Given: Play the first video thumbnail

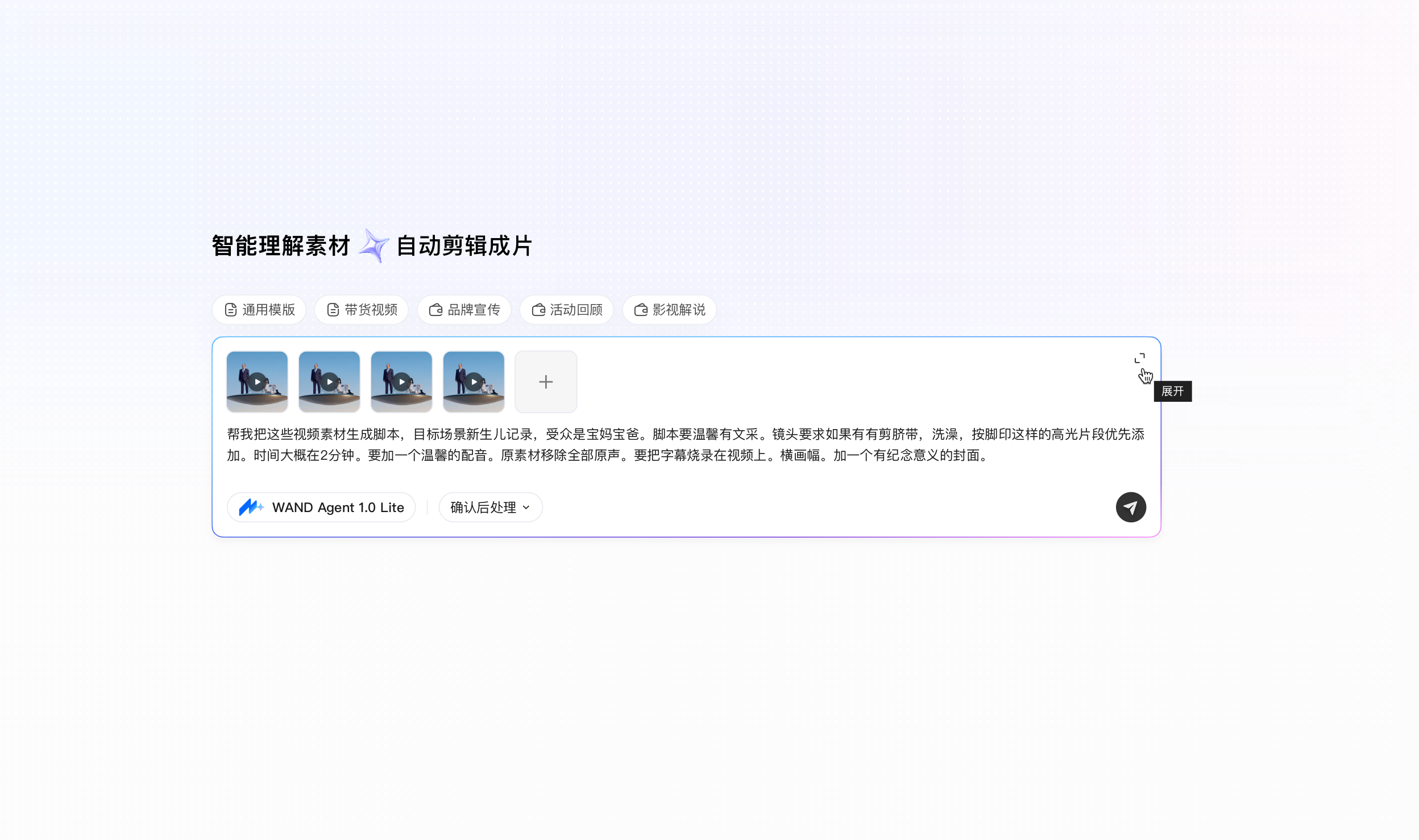Looking at the screenshot, I should (x=257, y=382).
